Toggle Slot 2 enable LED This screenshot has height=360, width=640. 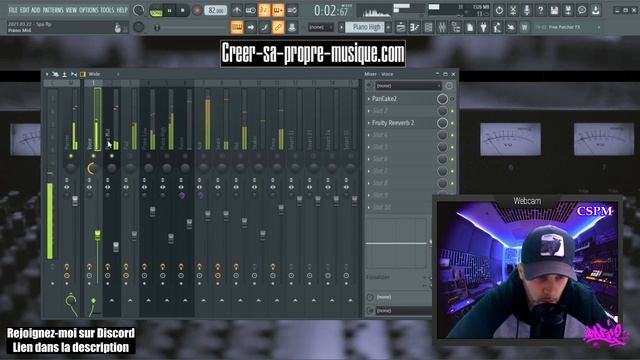click(x=452, y=111)
